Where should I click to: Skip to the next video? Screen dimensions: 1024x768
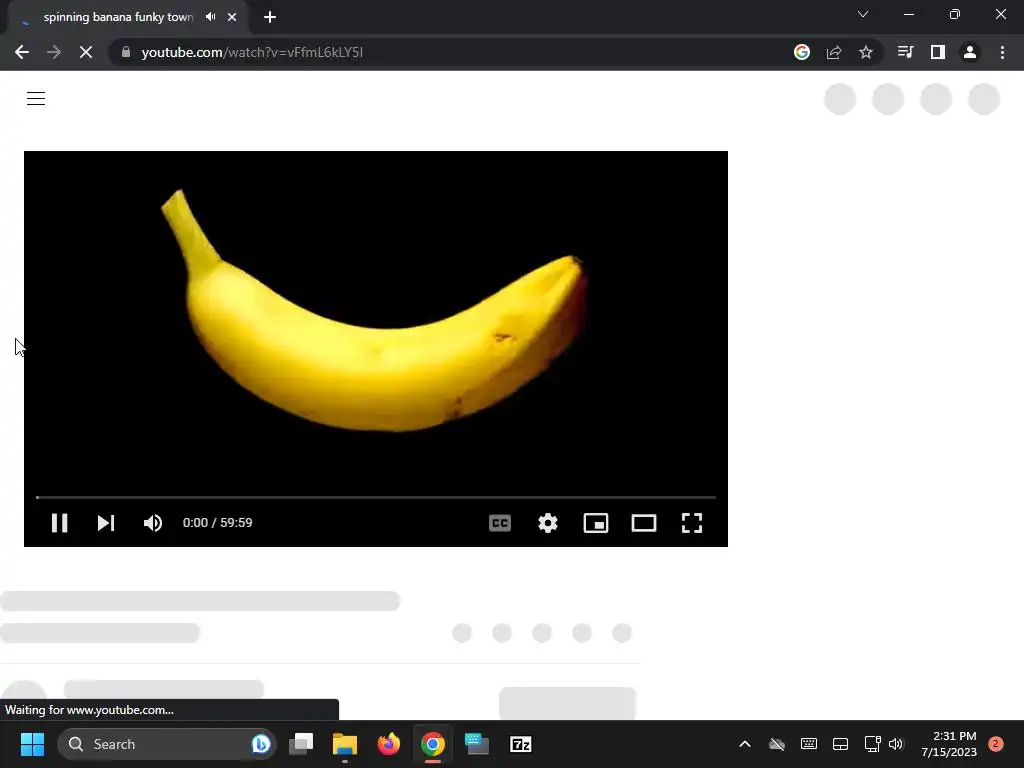tap(106, 523)
